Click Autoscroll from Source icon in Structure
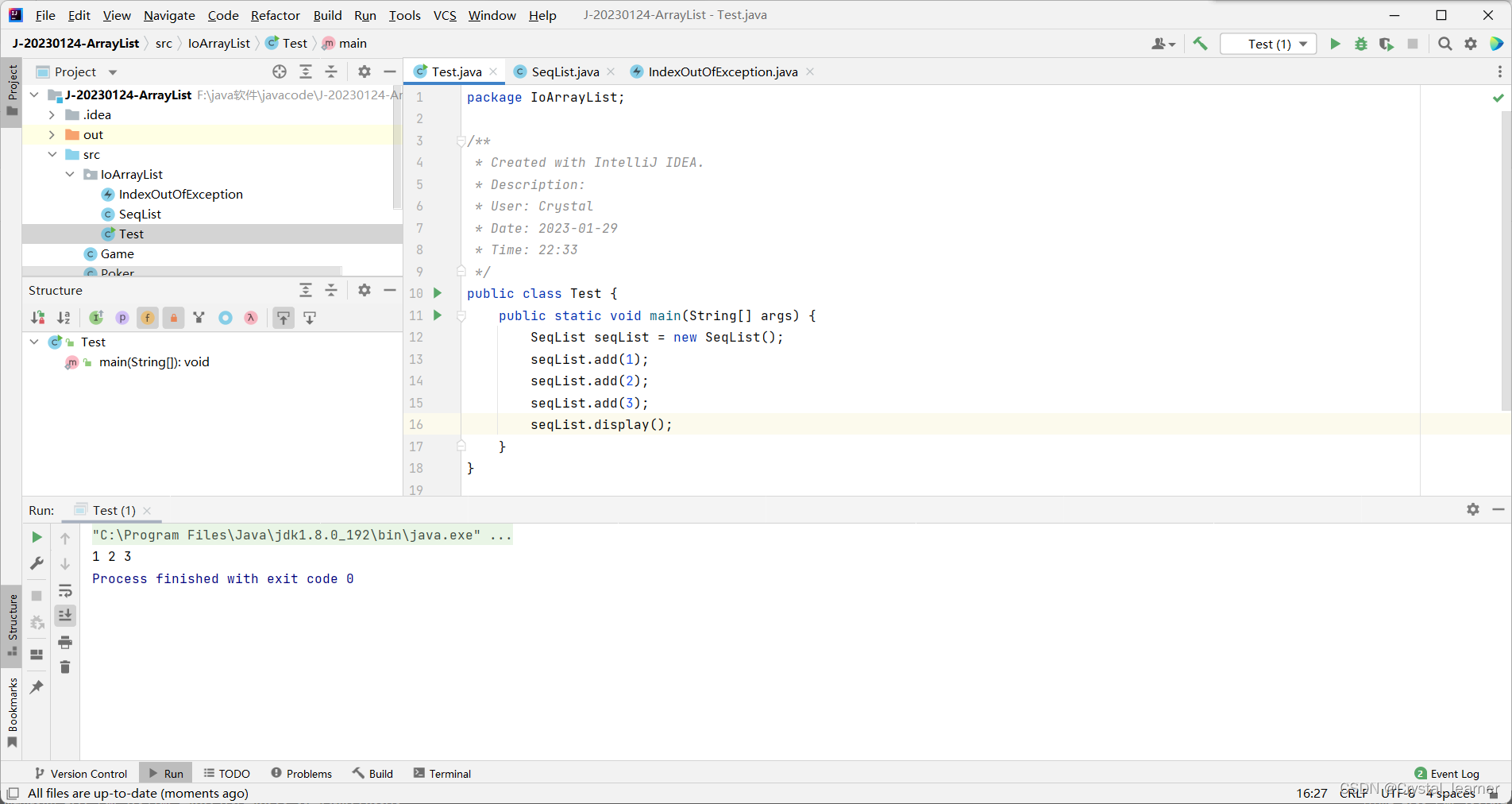This screenshot has height=804, width=1512. [x=310, y=318]
